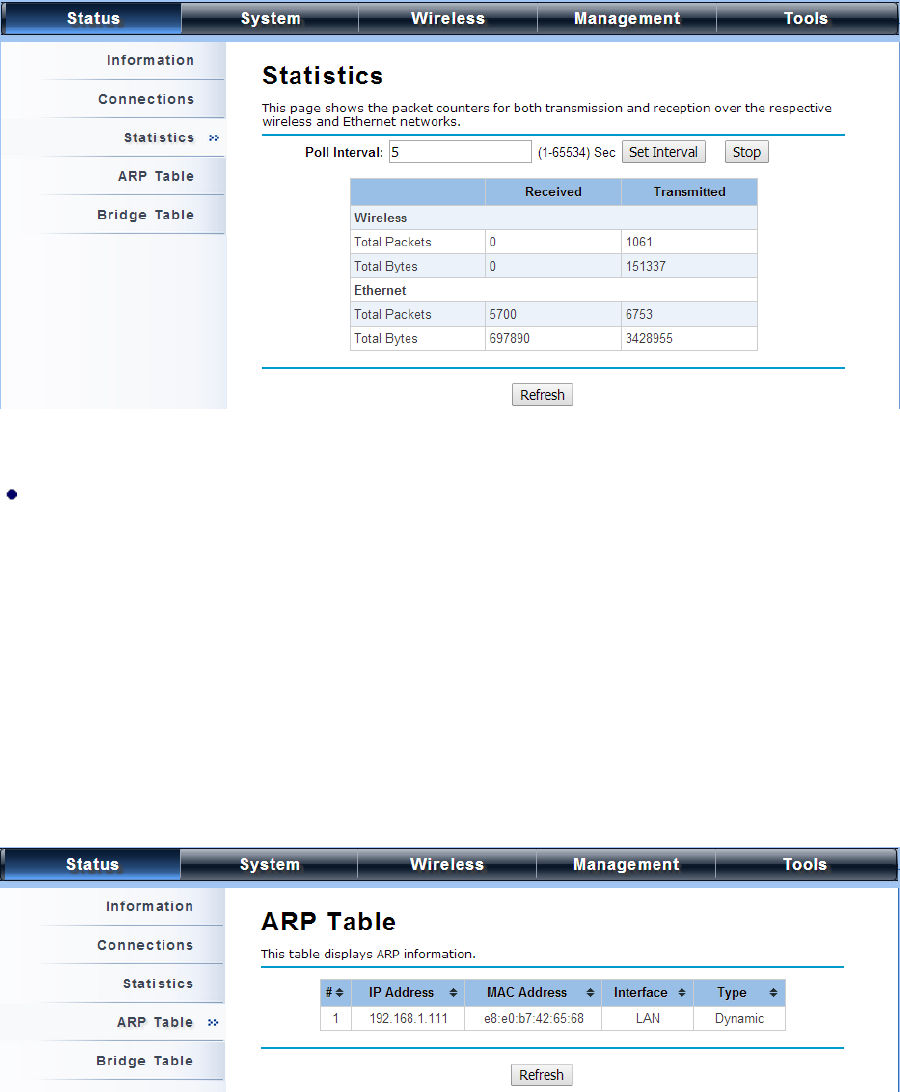Click the arrow icon beside lower ARP Table item
Viewport: 900px width, 1092px height.
(213, 1022)
